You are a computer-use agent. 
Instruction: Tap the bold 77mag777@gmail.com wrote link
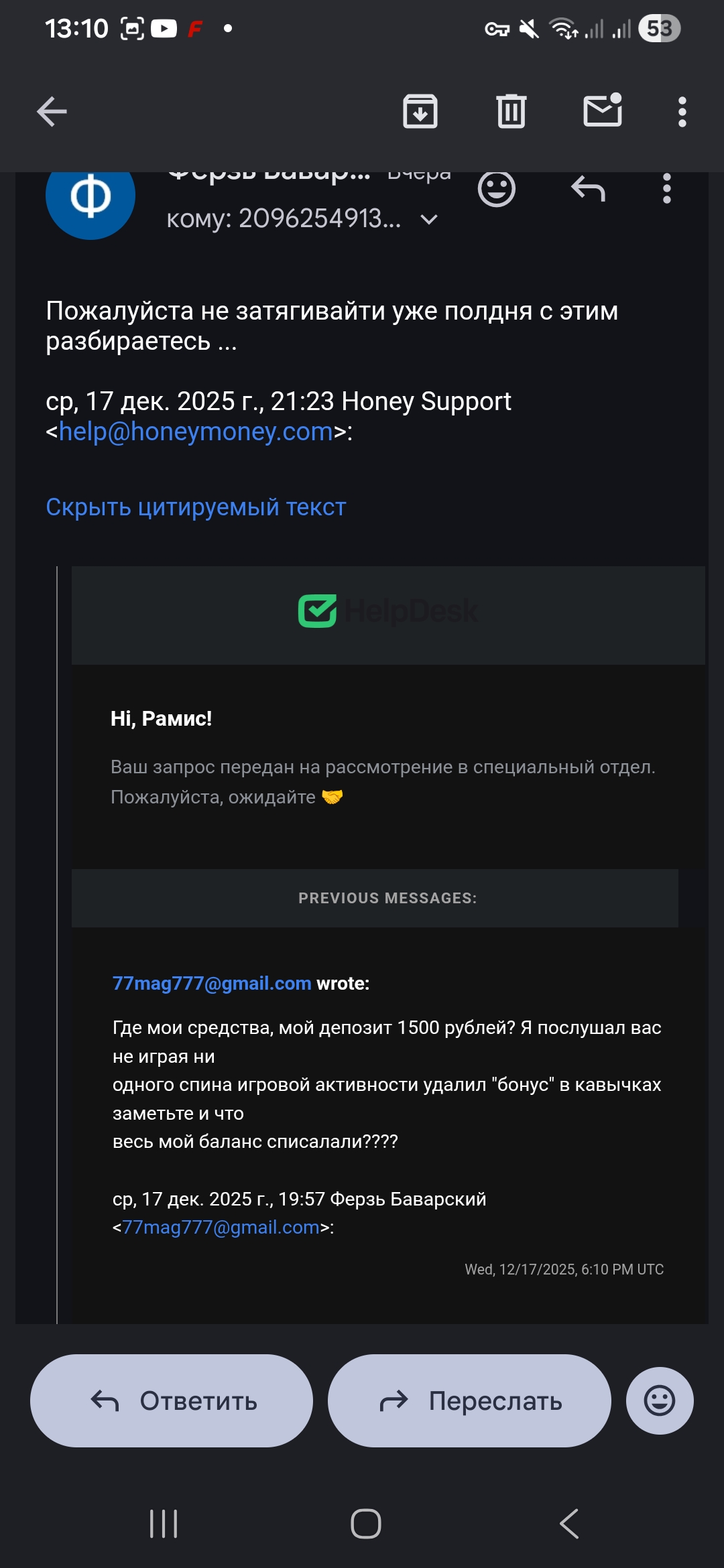click(x=212, y=983)
